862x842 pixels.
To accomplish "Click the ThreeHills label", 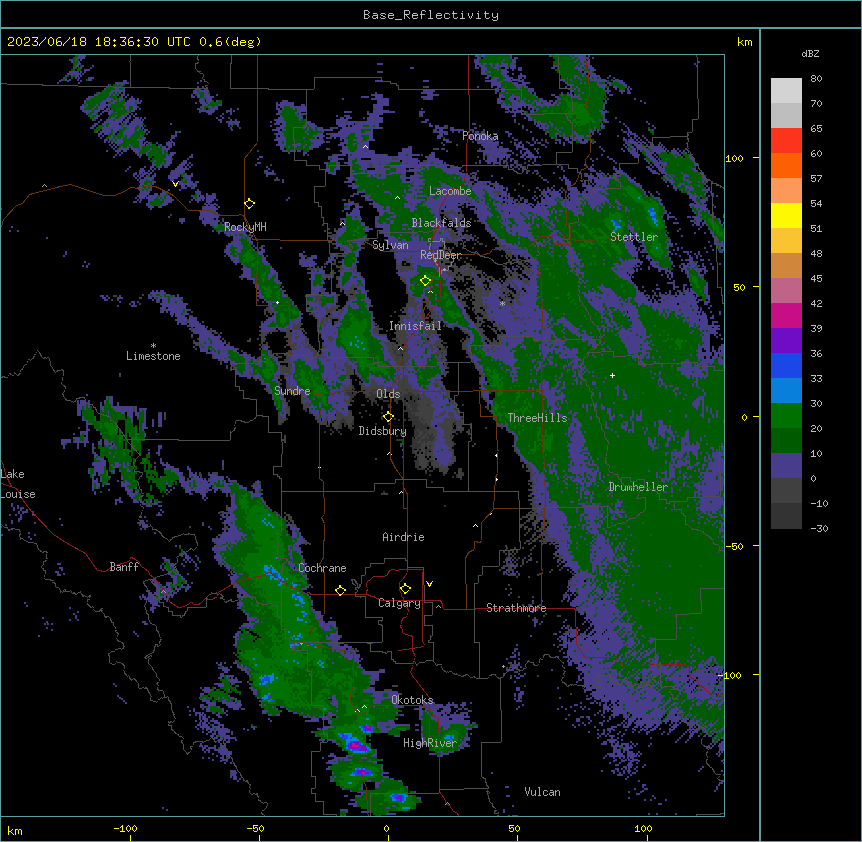I will (537, 418).
